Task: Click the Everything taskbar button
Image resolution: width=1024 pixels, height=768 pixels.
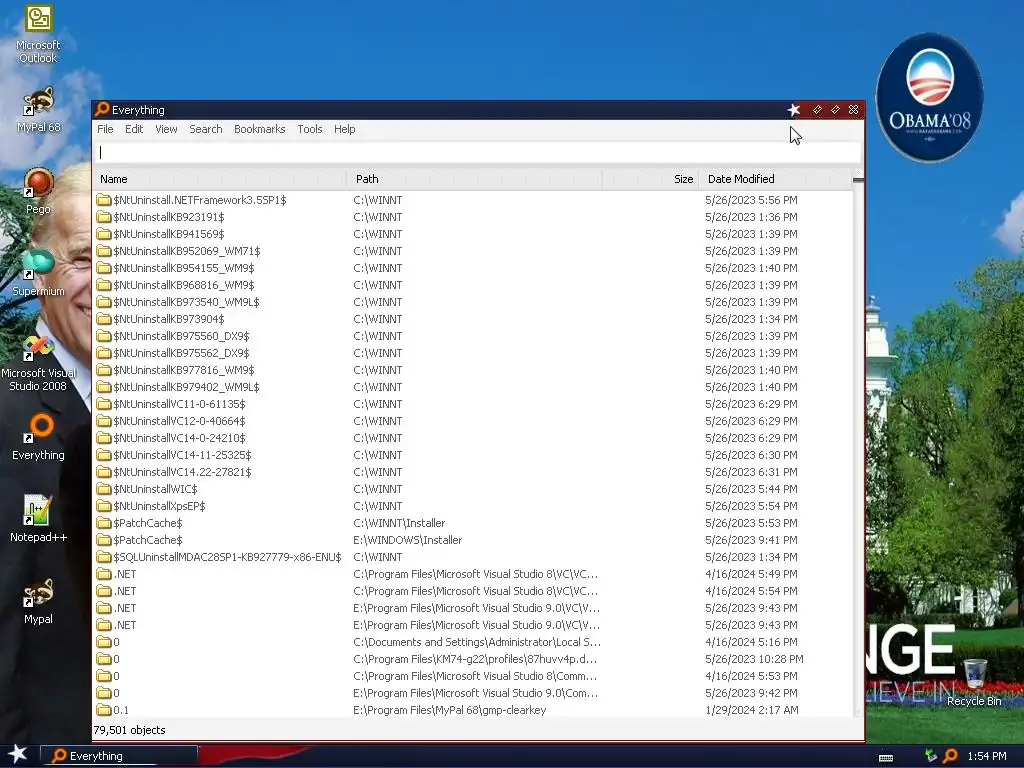Action: [119, 756]
